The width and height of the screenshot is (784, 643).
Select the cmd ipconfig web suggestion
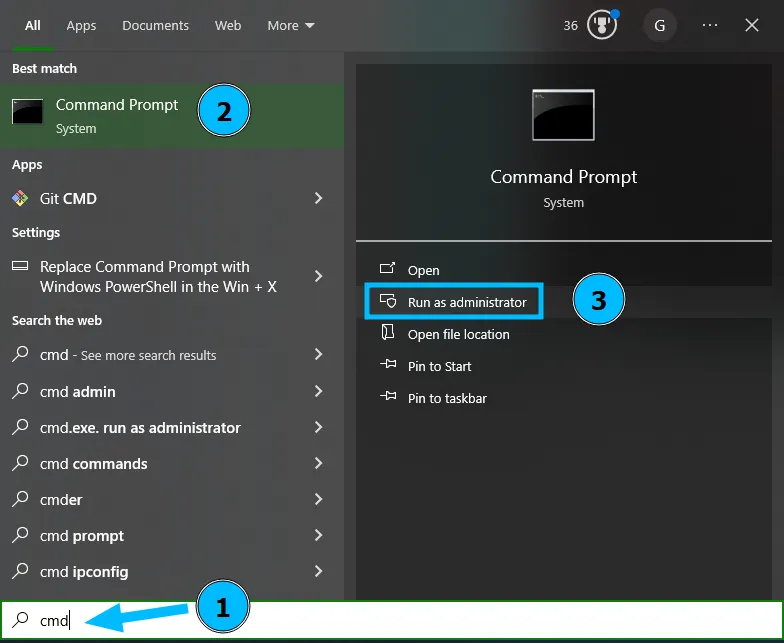pyautogui.click(x=172, y=572)
